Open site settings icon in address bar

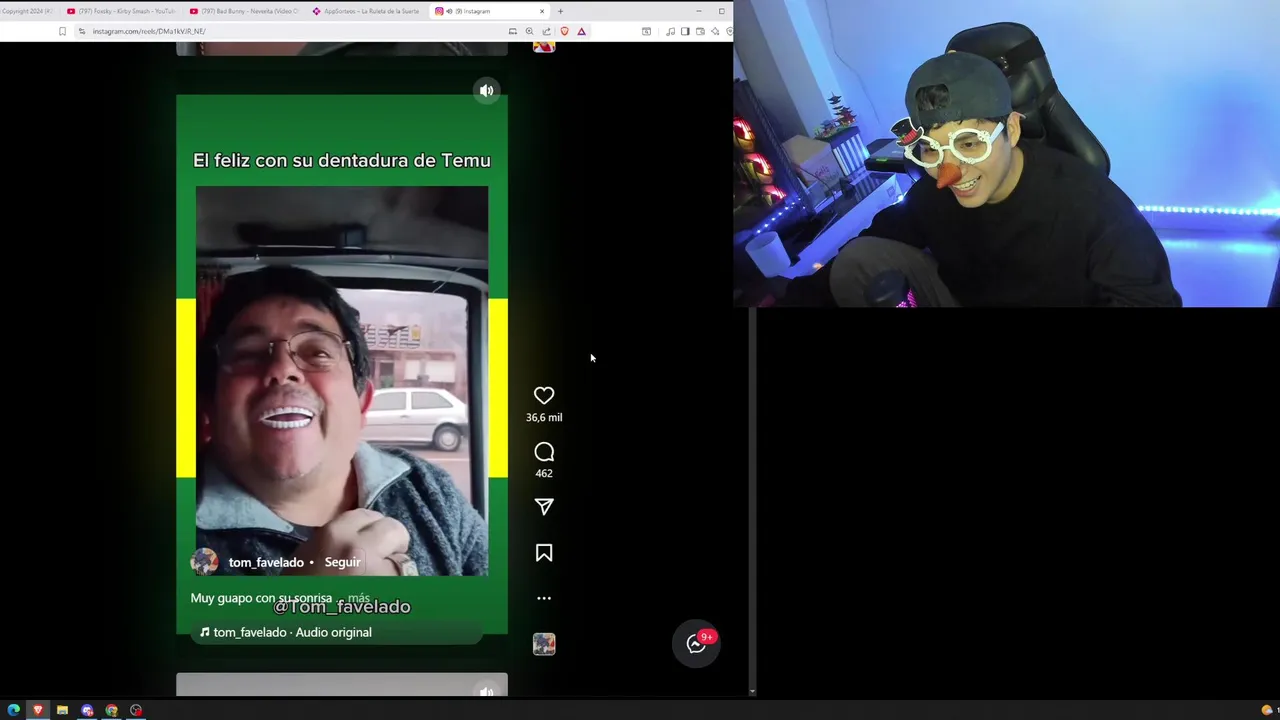tap(82, 31)
